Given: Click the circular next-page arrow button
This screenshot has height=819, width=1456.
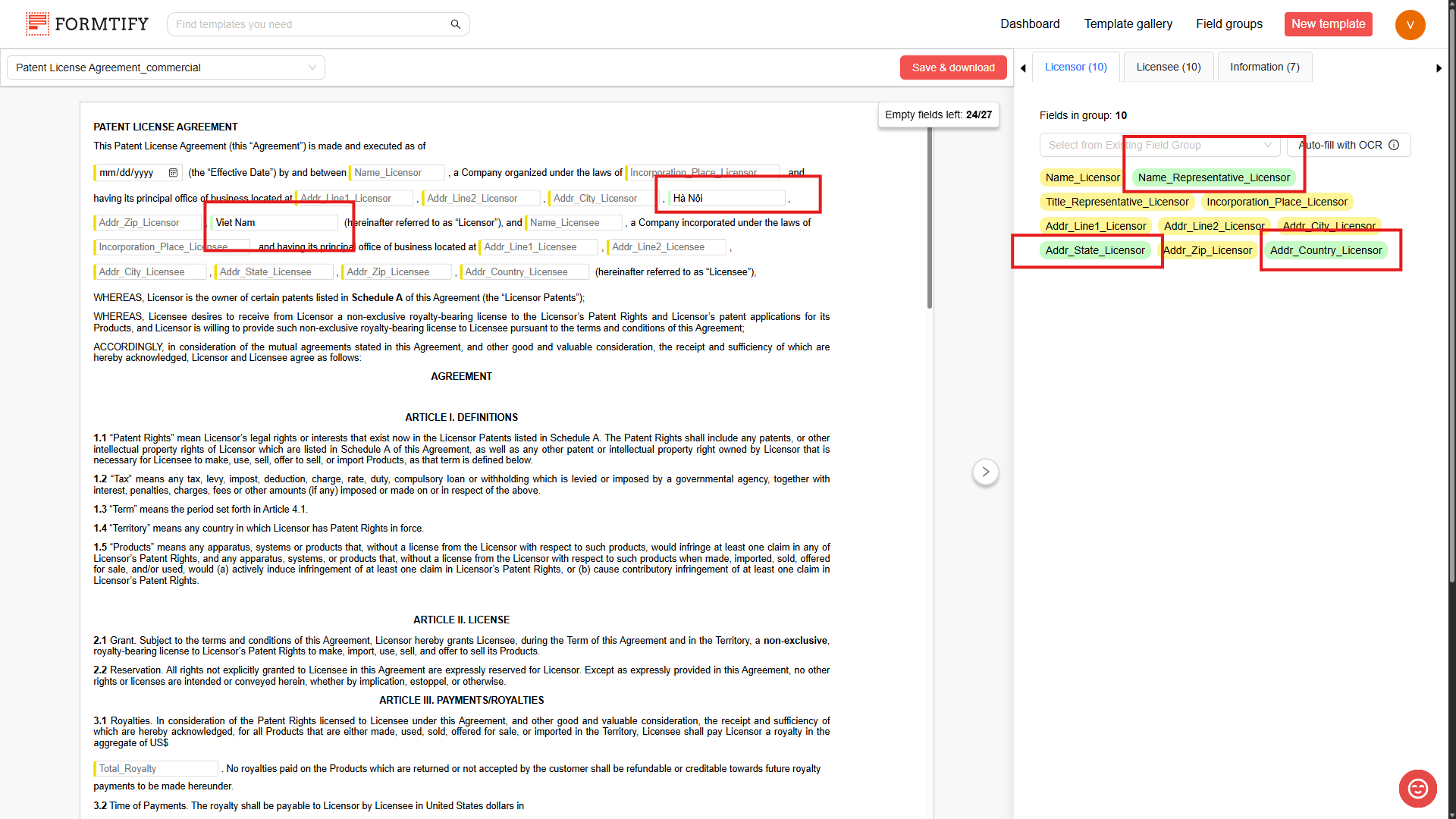Looking at the screenshot, I should [985, 472].
